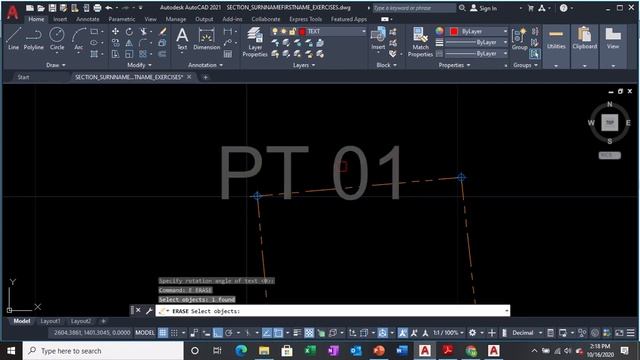Insert a Table from Annotation panel

(228, 54)
